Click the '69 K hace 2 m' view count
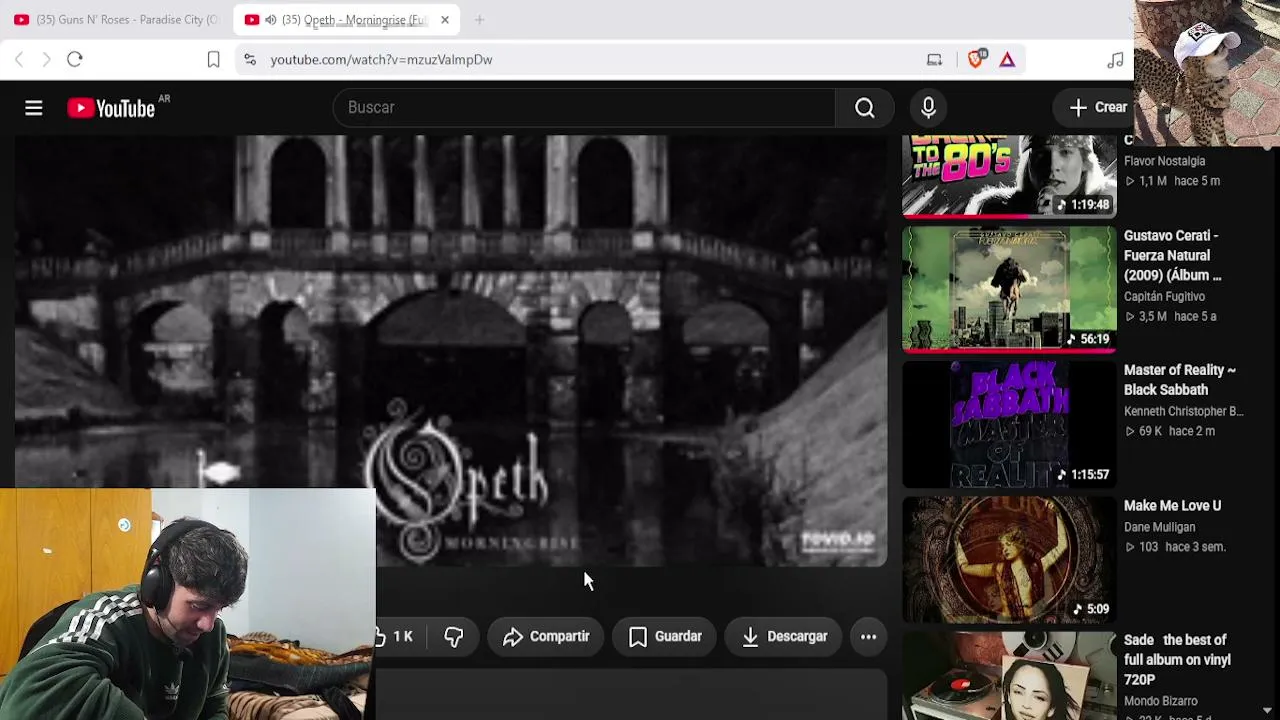 pos(1169,431)
